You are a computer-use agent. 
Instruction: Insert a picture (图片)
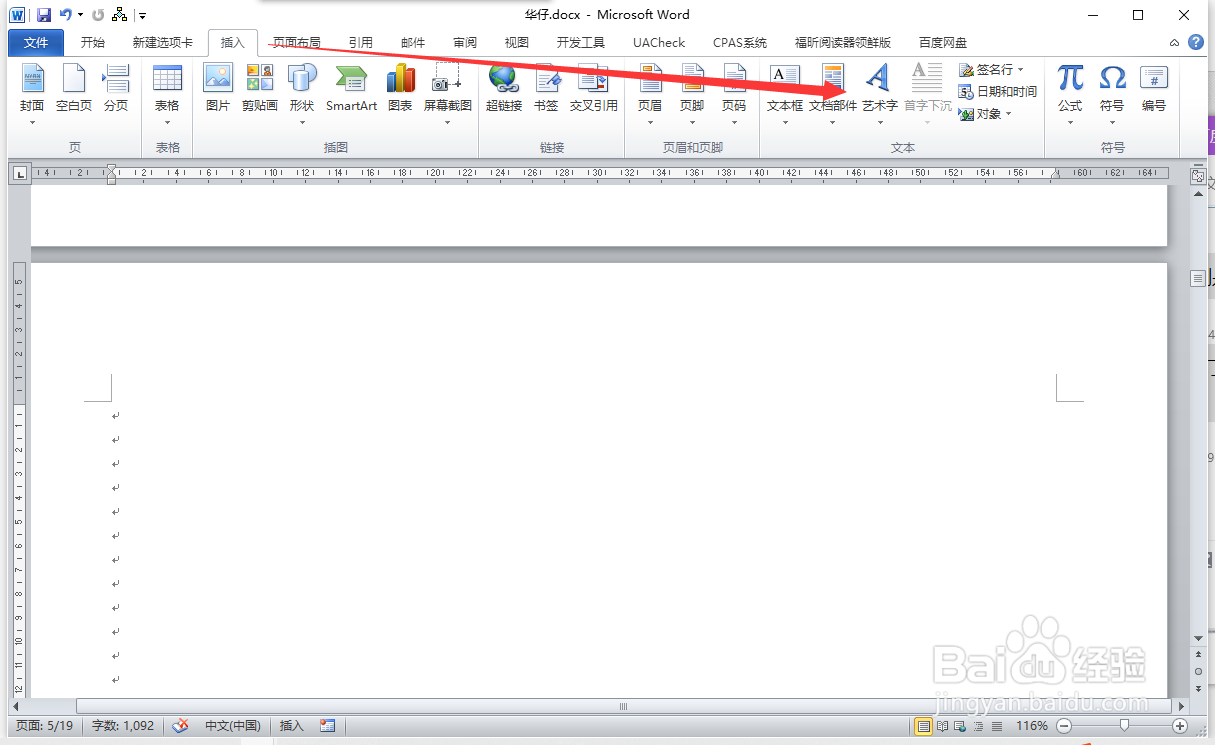click(x=218, y=88)
